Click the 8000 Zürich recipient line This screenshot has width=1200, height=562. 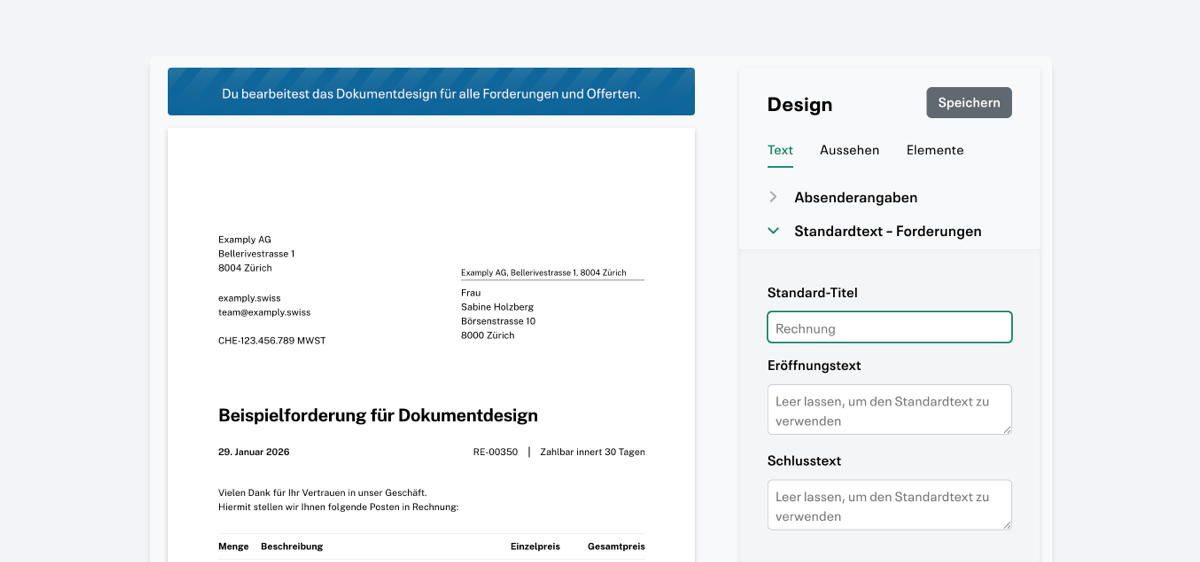[x=488, y=336]
